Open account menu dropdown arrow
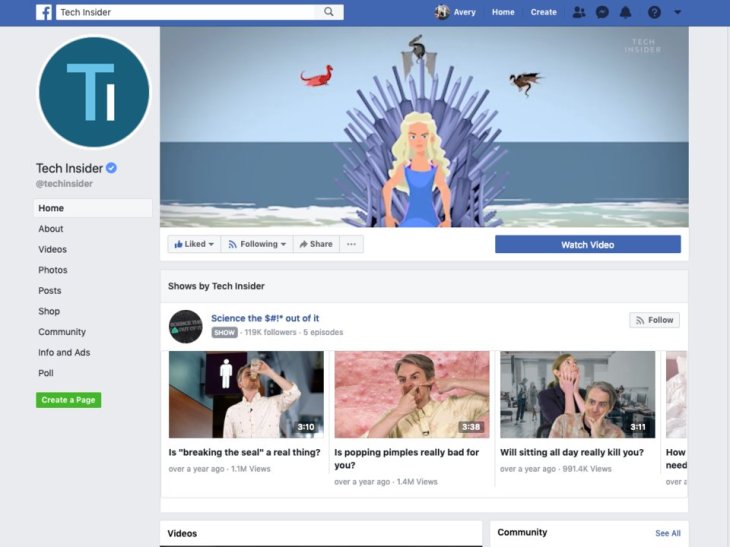The height and width of the screenshot is (547, 730). 678,12
